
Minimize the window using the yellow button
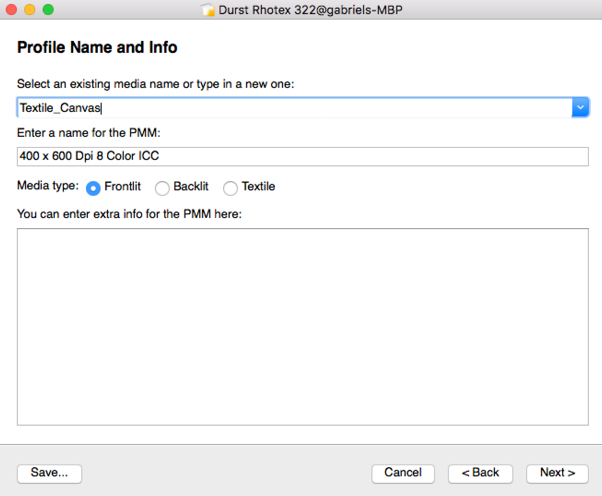click(30, 9)
